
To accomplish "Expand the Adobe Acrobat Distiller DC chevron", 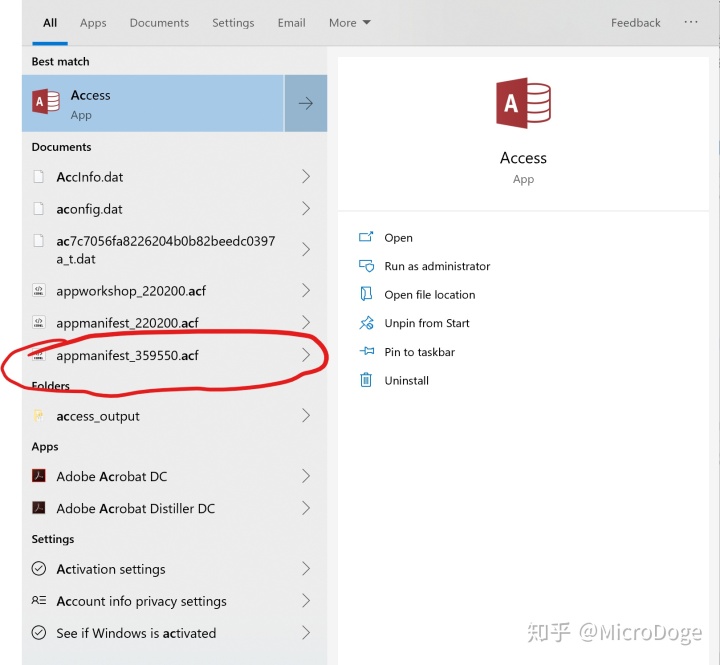I will [x=306, y=508].
